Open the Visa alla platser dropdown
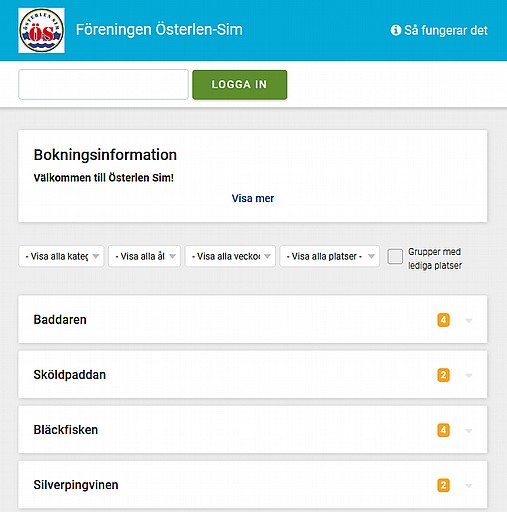The image size is (507, 512). point(330,256)
